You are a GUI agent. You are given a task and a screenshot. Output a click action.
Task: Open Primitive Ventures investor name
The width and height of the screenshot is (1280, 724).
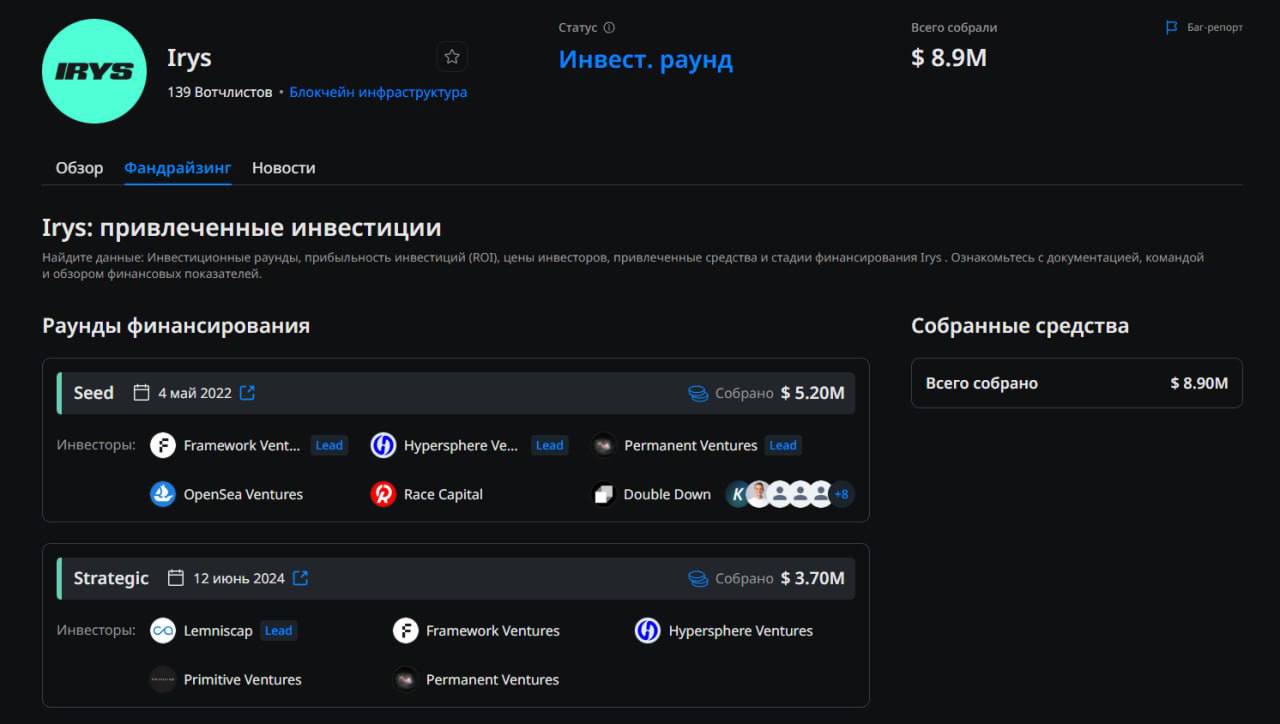pos(243,679)
